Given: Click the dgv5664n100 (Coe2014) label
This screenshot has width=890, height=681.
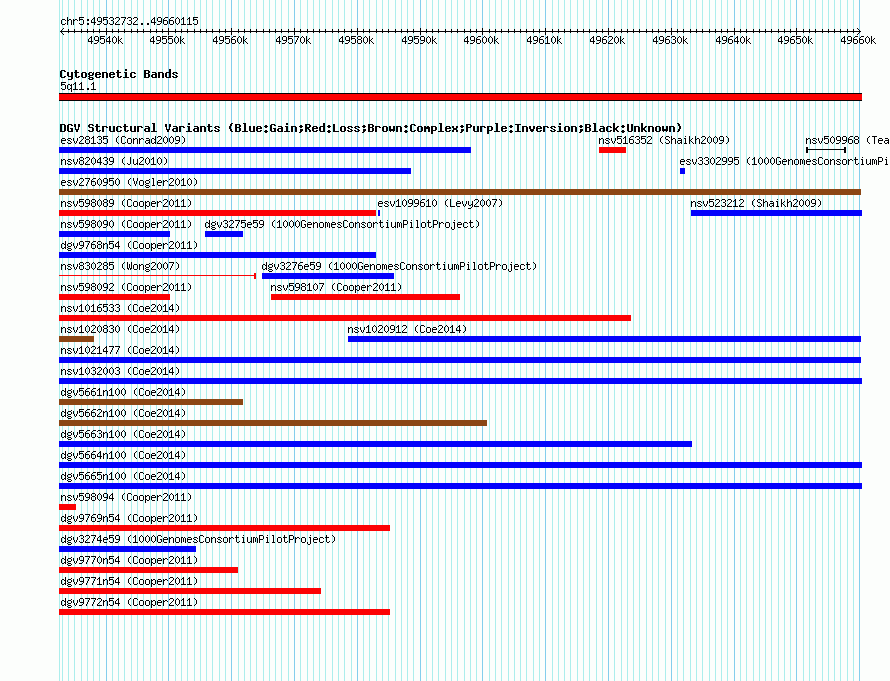Looking at the screenshot, I should [123, 455].
